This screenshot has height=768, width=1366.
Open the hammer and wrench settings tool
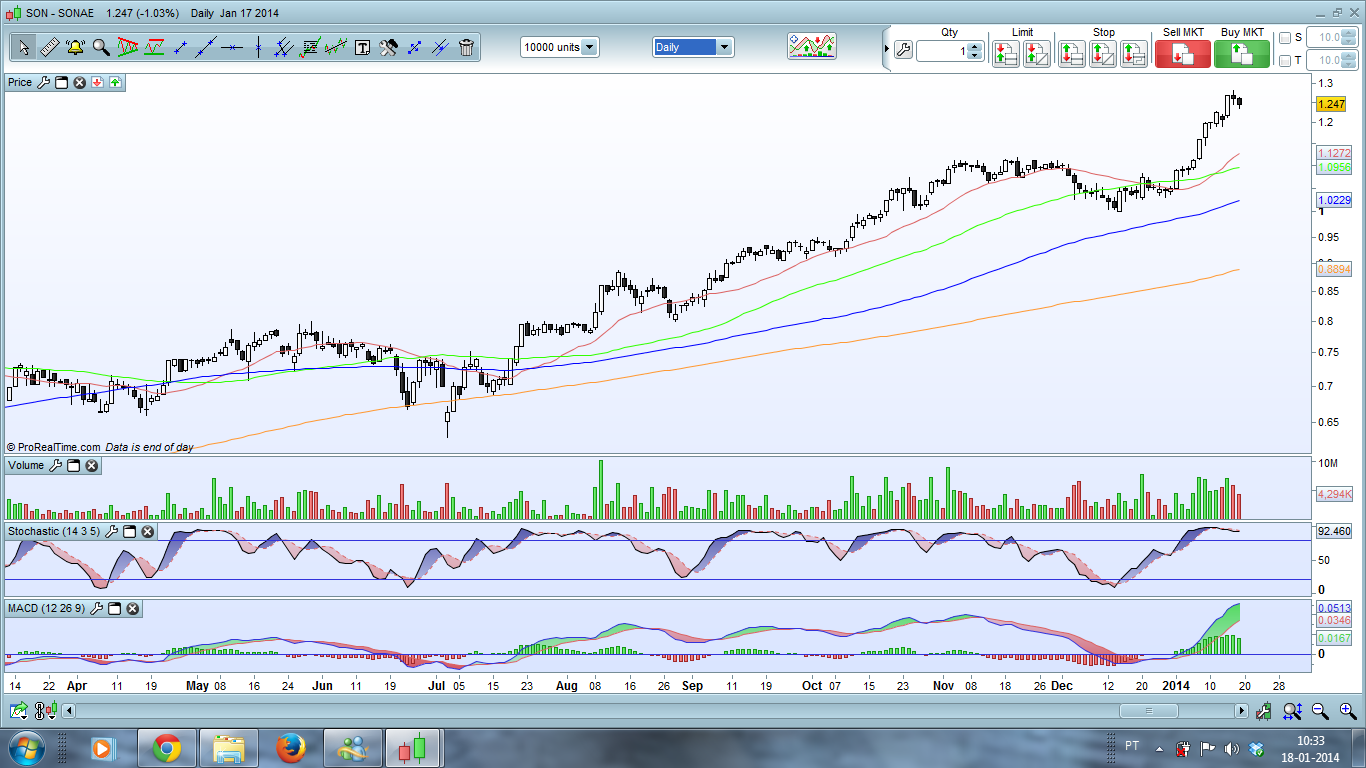(x=388, y=47)
